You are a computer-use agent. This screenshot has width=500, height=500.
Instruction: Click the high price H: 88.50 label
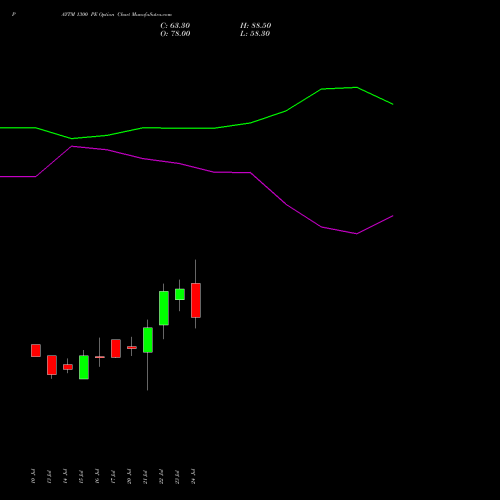pyautogui.click(x=255, y=26)
